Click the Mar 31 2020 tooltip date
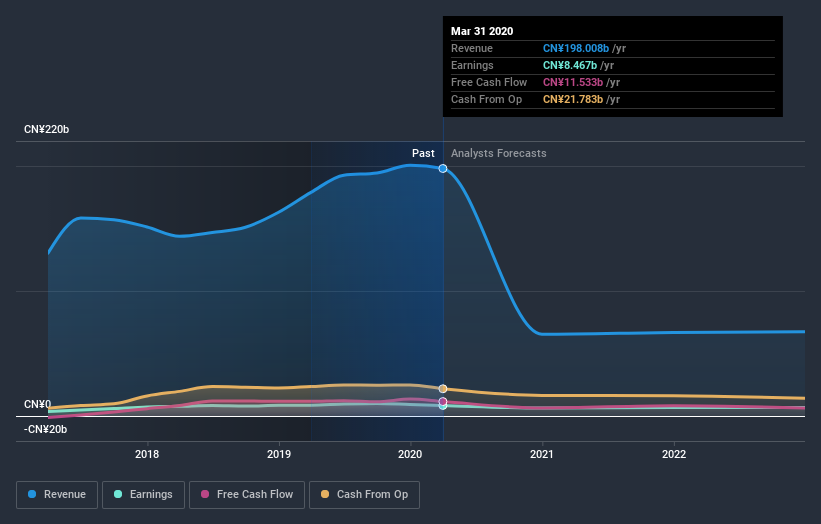This screenshot has height=524, width=821. [x=482, y=31]
